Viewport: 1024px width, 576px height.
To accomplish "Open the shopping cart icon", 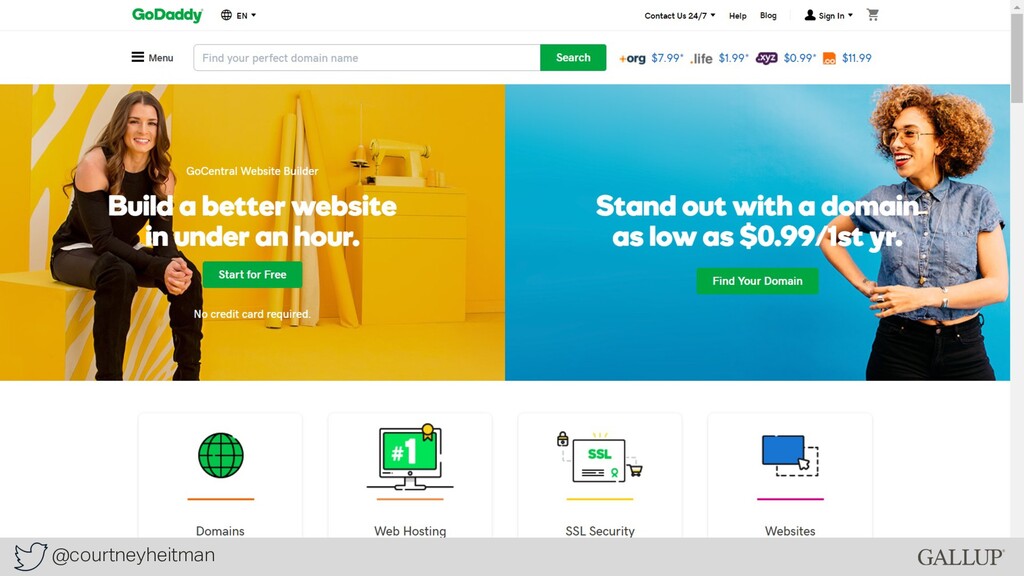I will pyautogui.click(x=872, y=14).
